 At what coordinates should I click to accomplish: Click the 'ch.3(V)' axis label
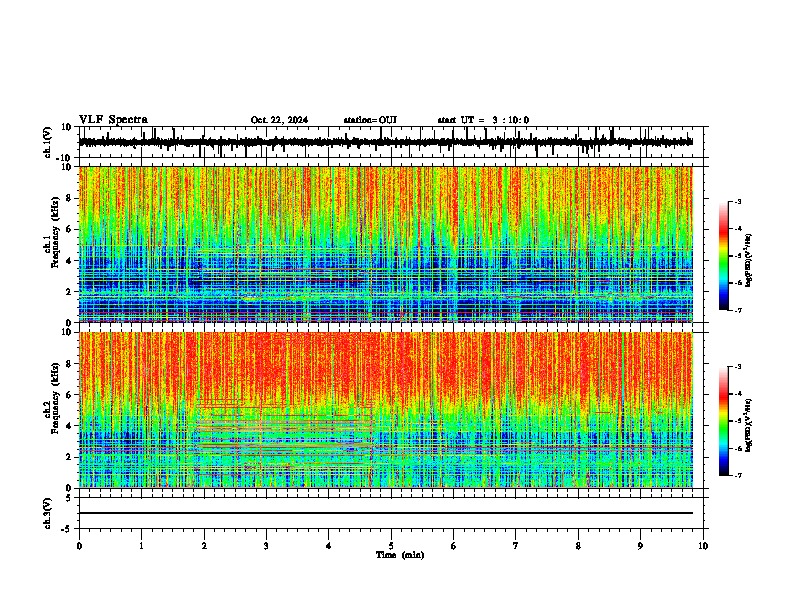tap(48, 513)
